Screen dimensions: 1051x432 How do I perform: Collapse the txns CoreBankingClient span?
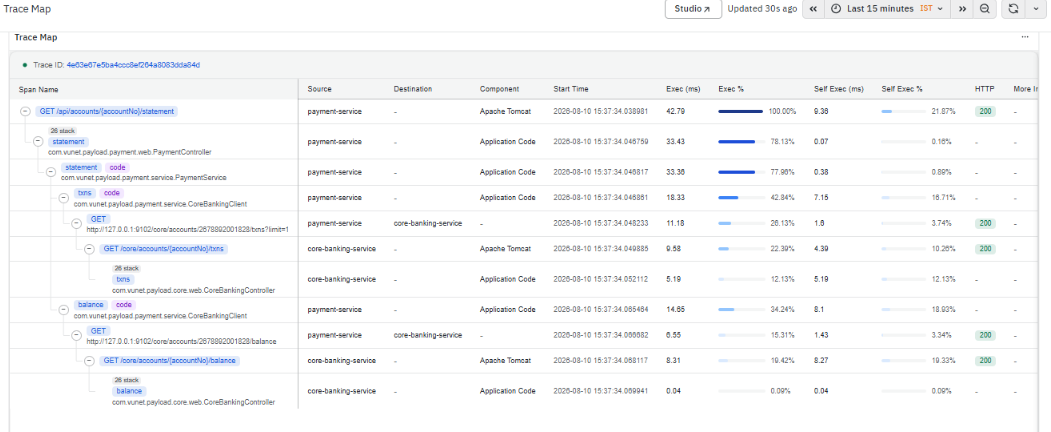(x=63, y=198)
